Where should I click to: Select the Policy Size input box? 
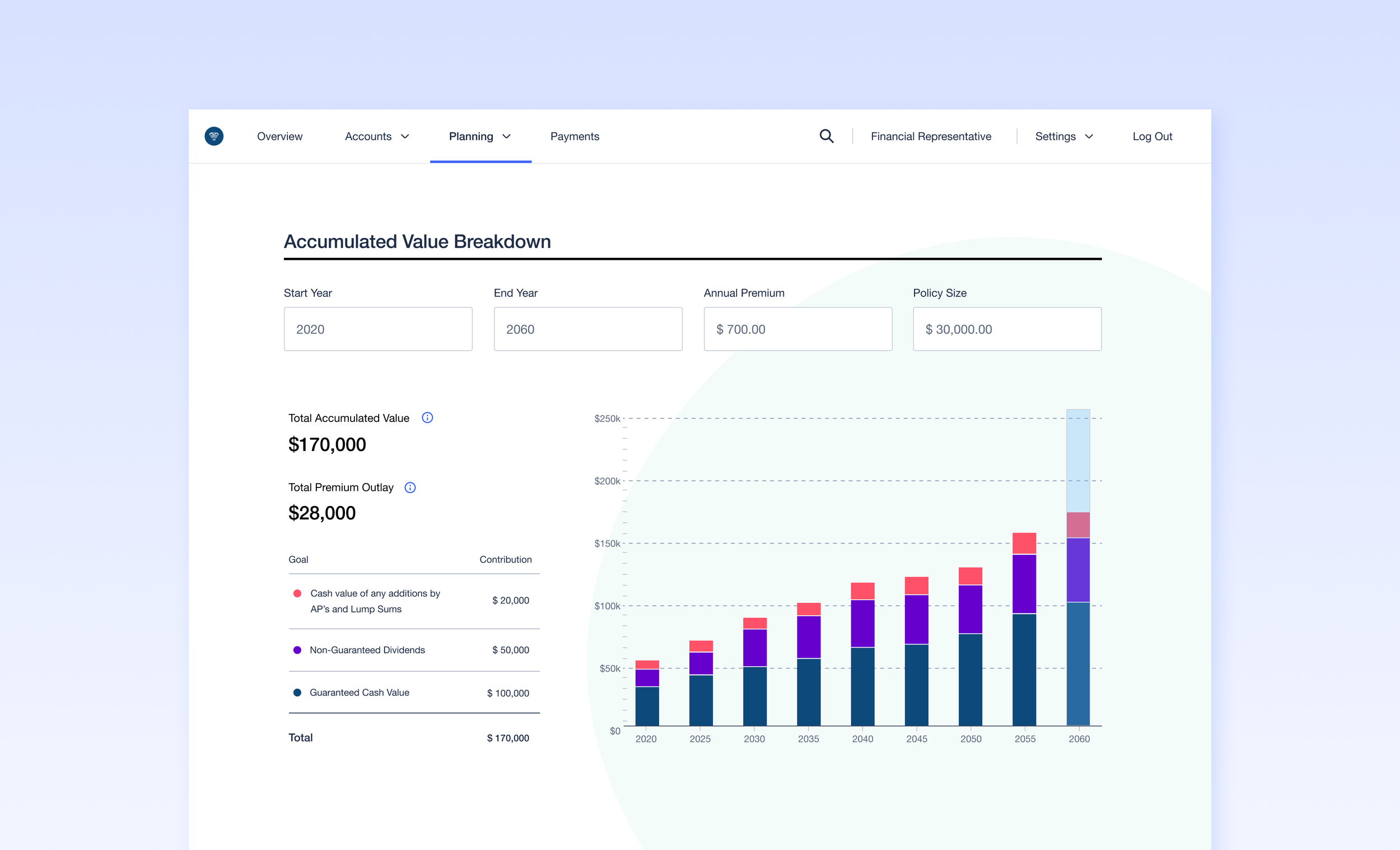click(x=1007, y=329)
